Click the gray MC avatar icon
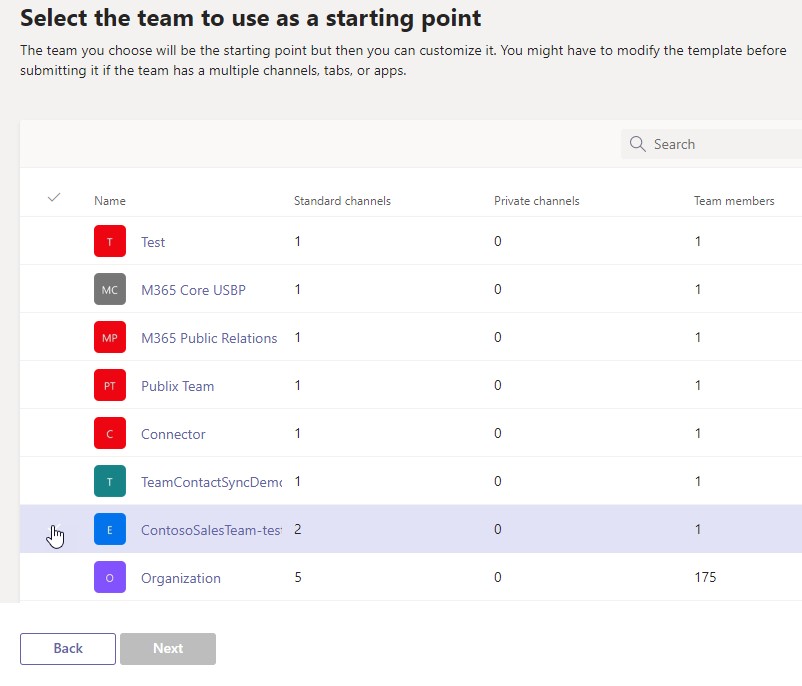 click(110, 290)
